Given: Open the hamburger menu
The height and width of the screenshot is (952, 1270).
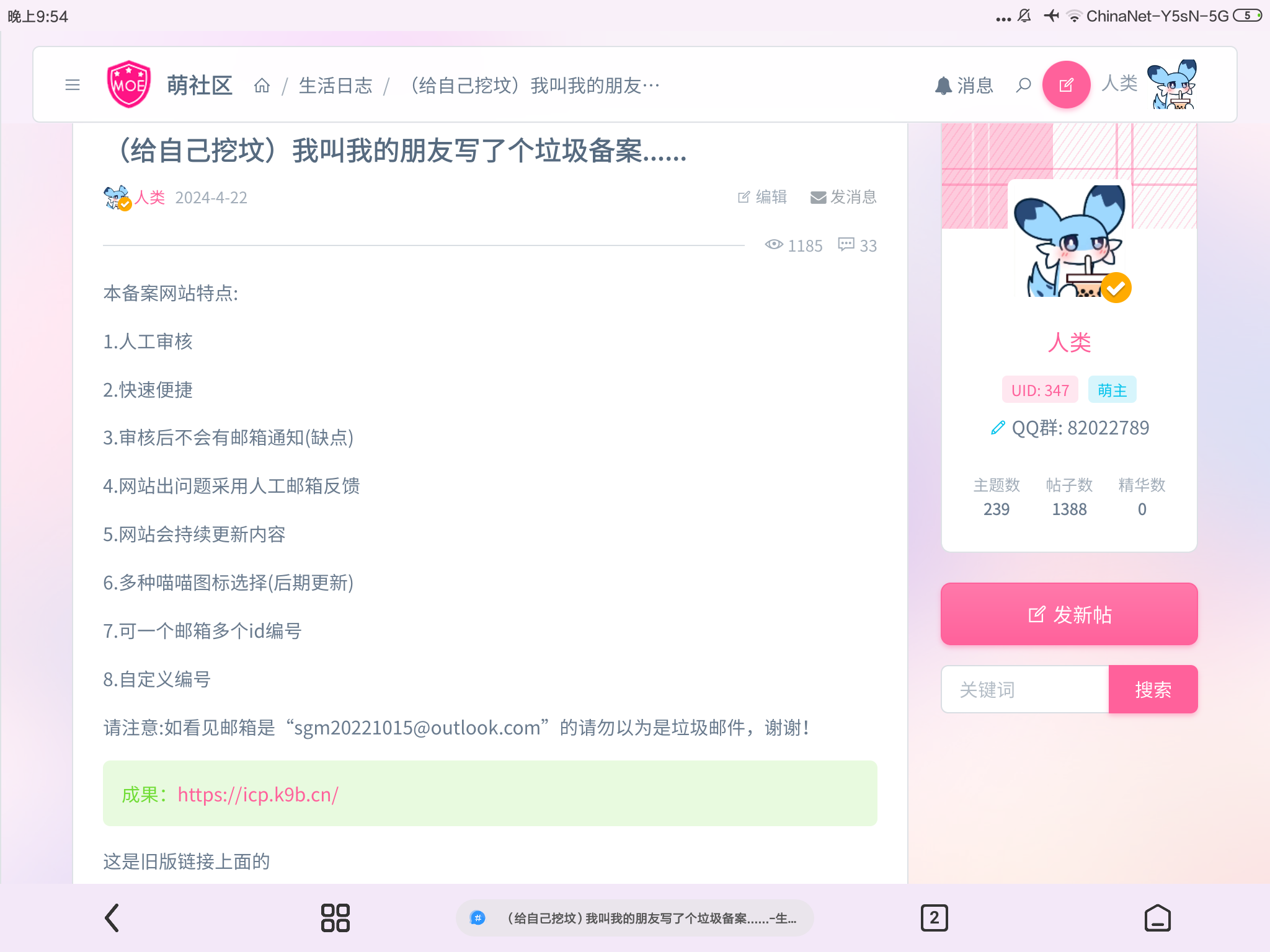Looking at the screenshot, I should (x=73, y=85).
